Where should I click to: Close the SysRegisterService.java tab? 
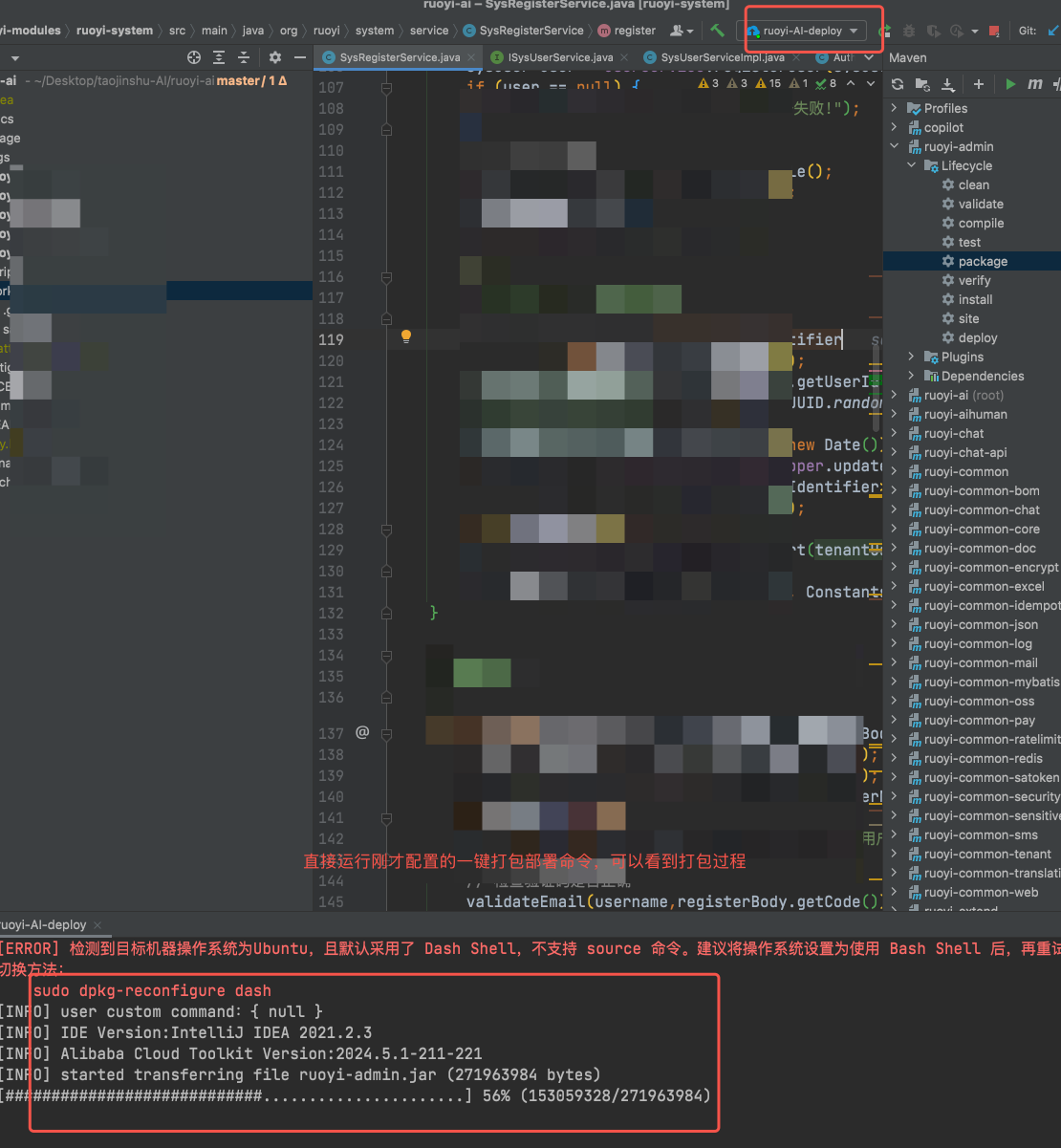[471, 57]
